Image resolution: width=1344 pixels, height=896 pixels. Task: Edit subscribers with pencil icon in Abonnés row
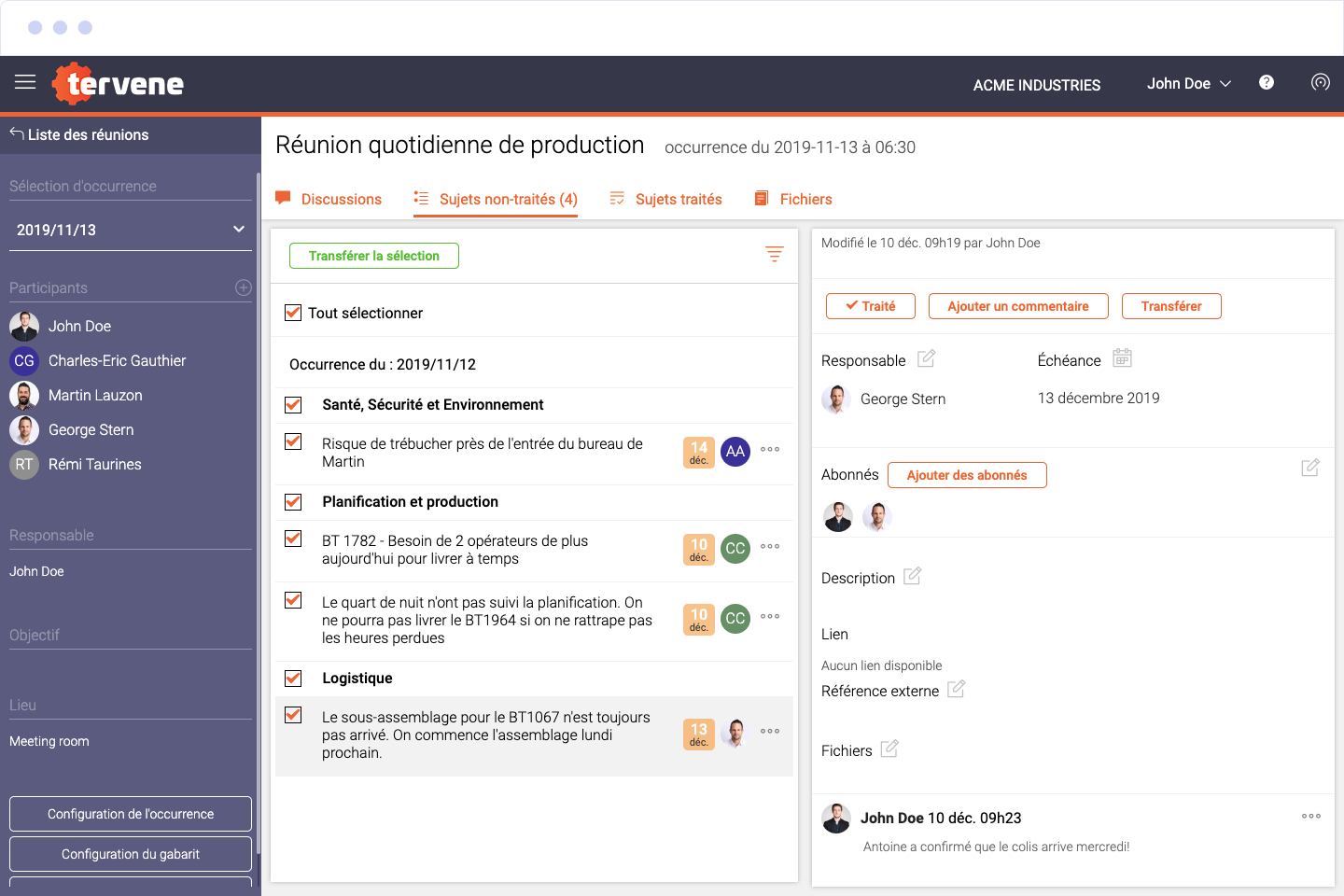coord(1310,468)
